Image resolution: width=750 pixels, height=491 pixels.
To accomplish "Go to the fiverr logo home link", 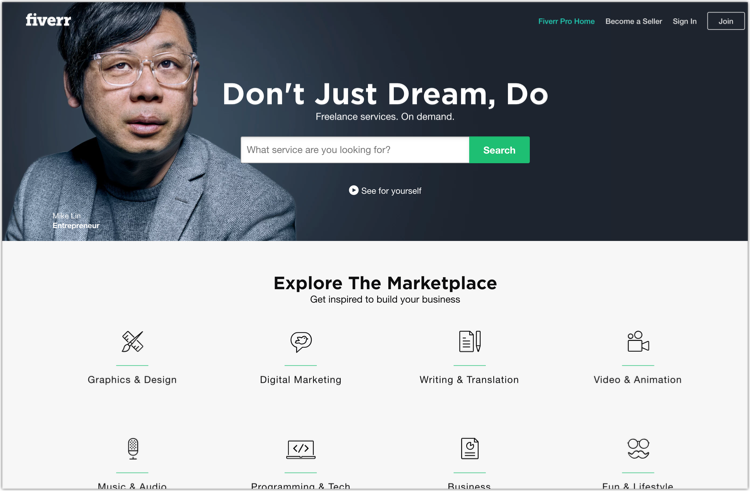I will (48, 20).
